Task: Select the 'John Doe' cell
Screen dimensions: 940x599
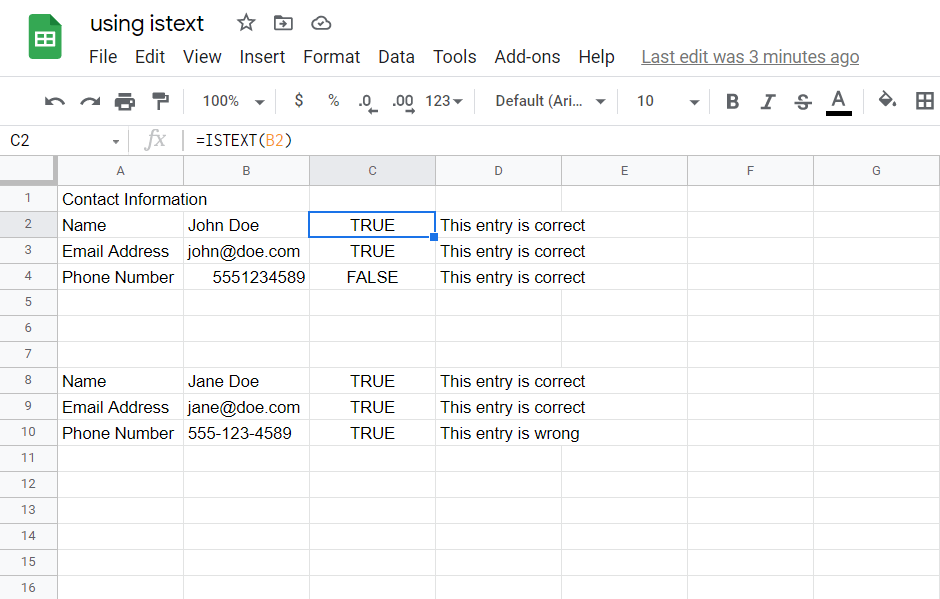Action: [x=246, y=225]
